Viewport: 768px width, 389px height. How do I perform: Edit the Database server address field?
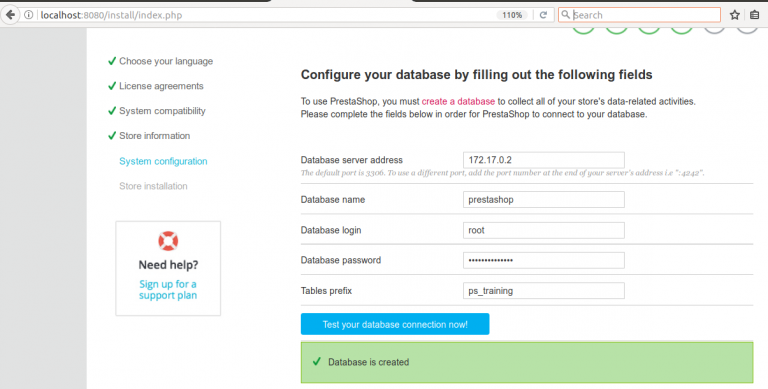pos(544,160)
